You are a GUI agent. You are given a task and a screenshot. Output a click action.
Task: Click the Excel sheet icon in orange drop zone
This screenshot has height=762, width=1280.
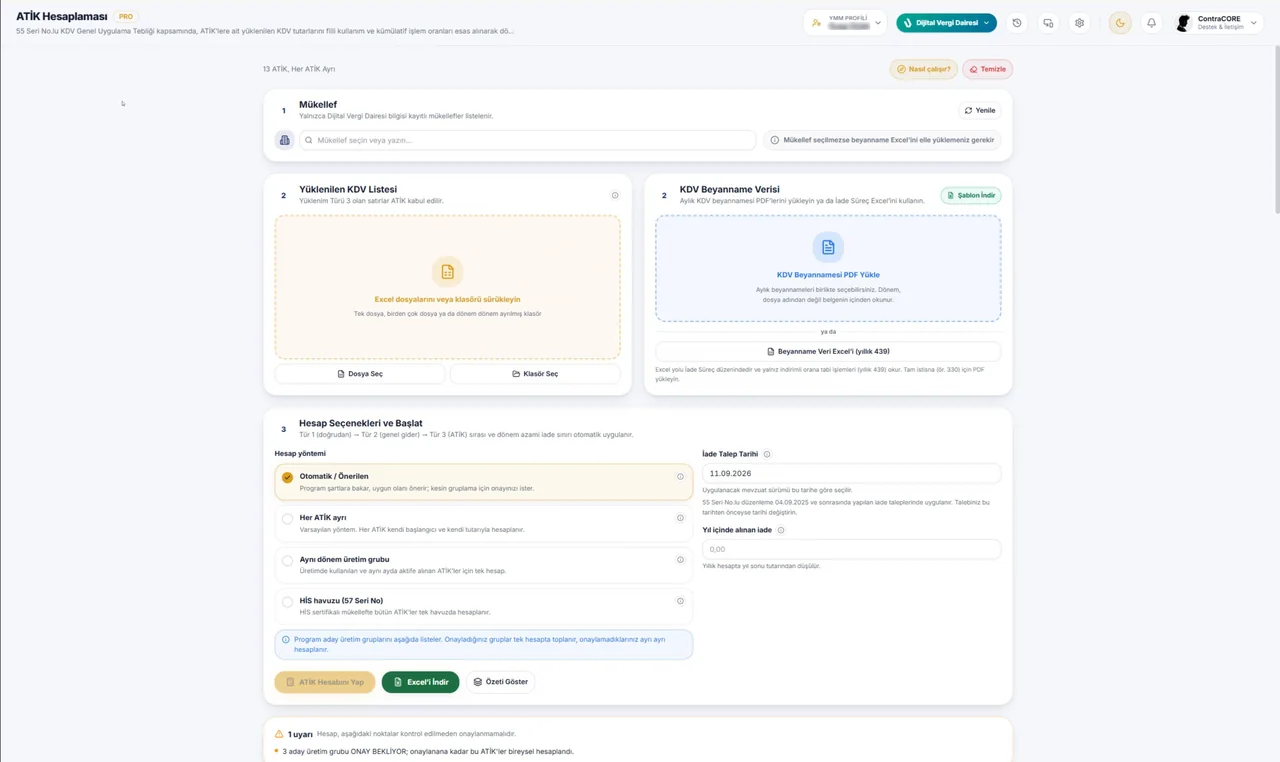point(447,272)
